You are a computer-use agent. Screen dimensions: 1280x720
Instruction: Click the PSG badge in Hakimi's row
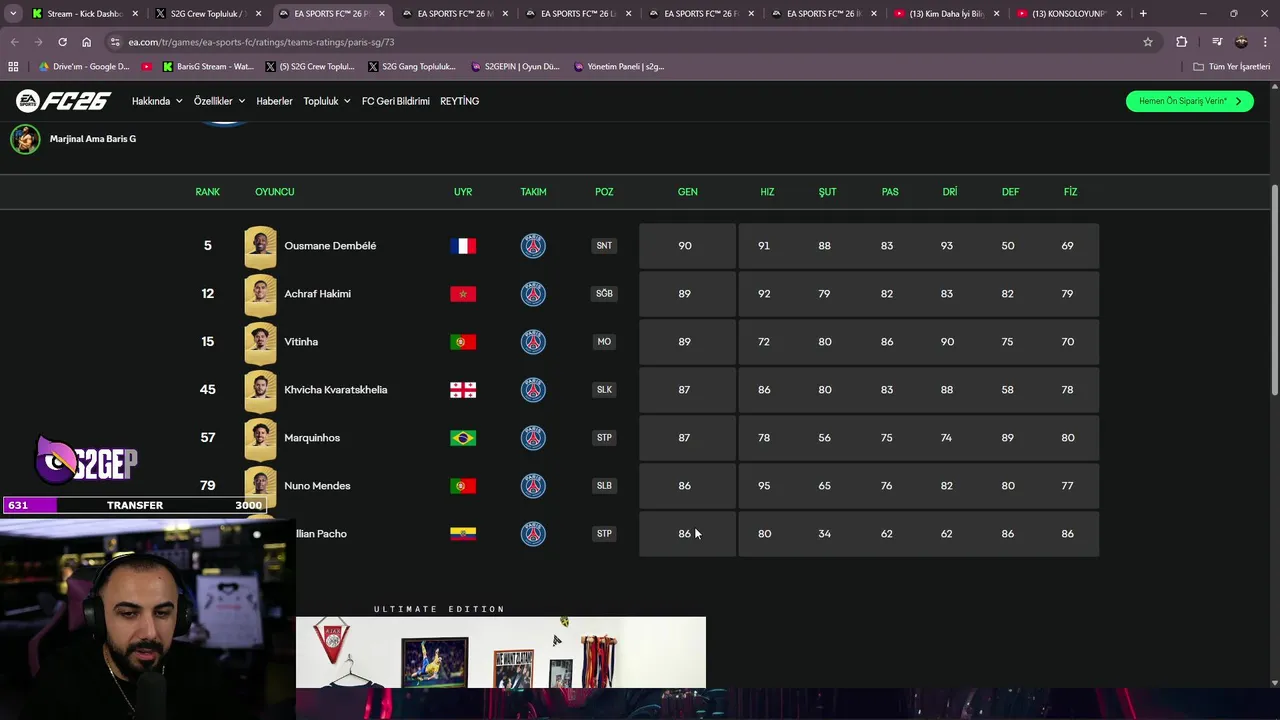tap(533, 294)
